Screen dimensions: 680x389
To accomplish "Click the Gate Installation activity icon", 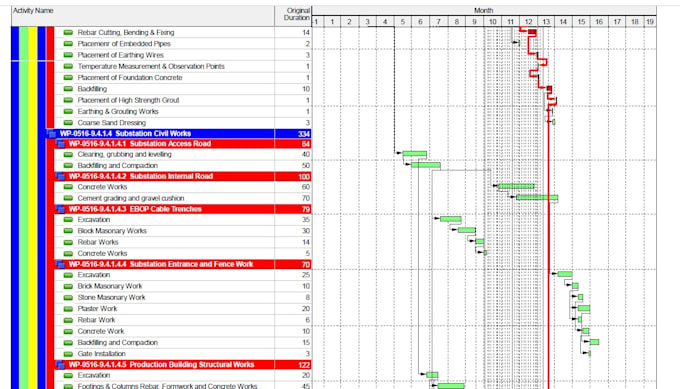I will (68, 354).
